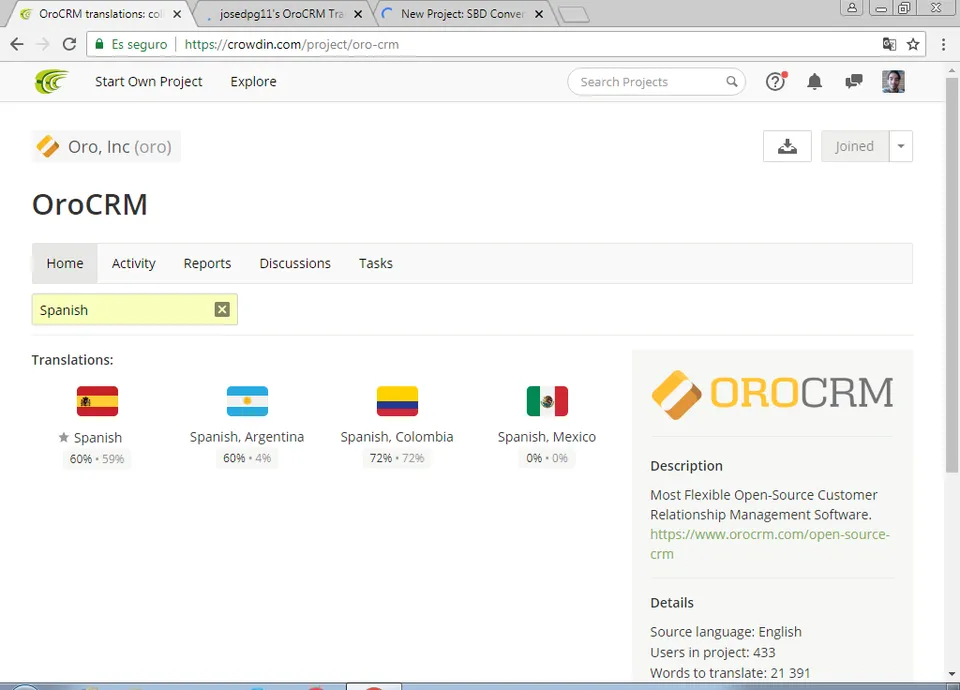Reload the current page
This screenshot has width=960, height=690.
click(69, 44)
